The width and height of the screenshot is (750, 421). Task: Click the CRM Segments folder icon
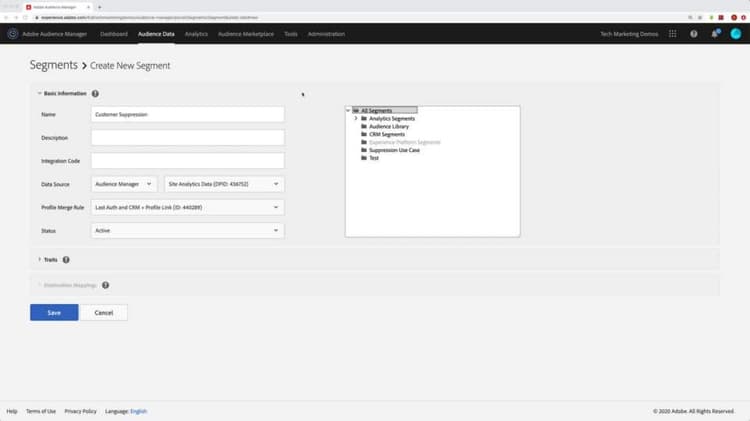click(364, 134)
